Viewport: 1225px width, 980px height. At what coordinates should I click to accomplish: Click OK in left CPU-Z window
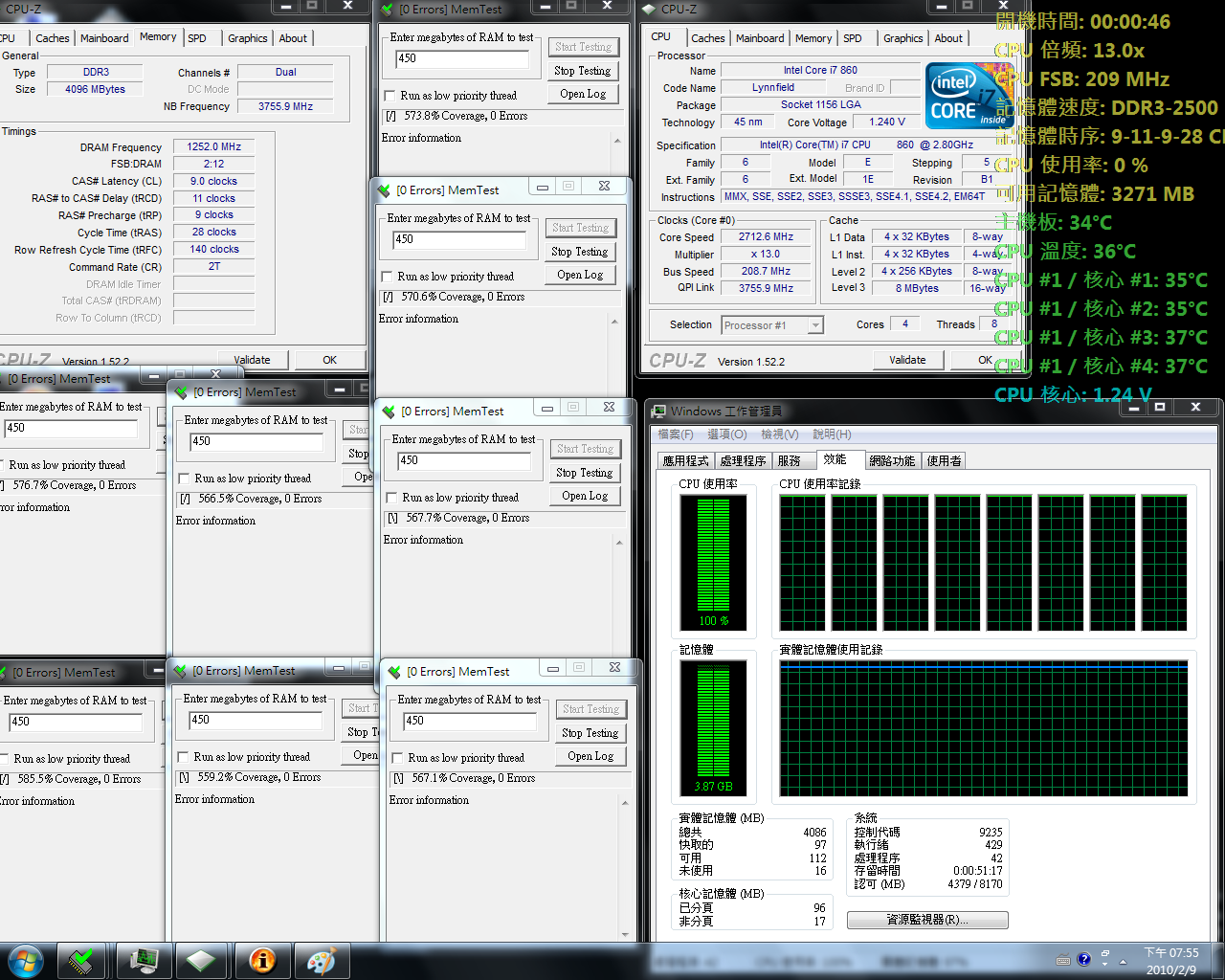coord(329,360)
